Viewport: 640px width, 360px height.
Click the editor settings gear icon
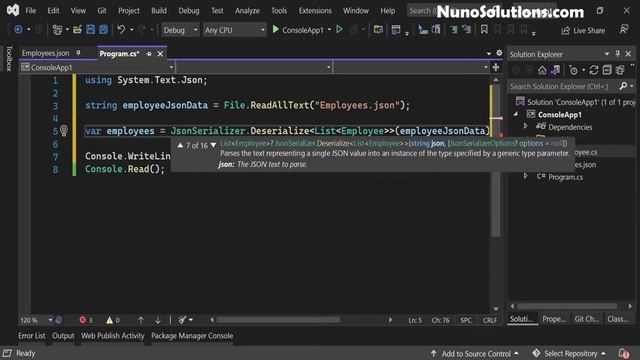coord(499,53)
